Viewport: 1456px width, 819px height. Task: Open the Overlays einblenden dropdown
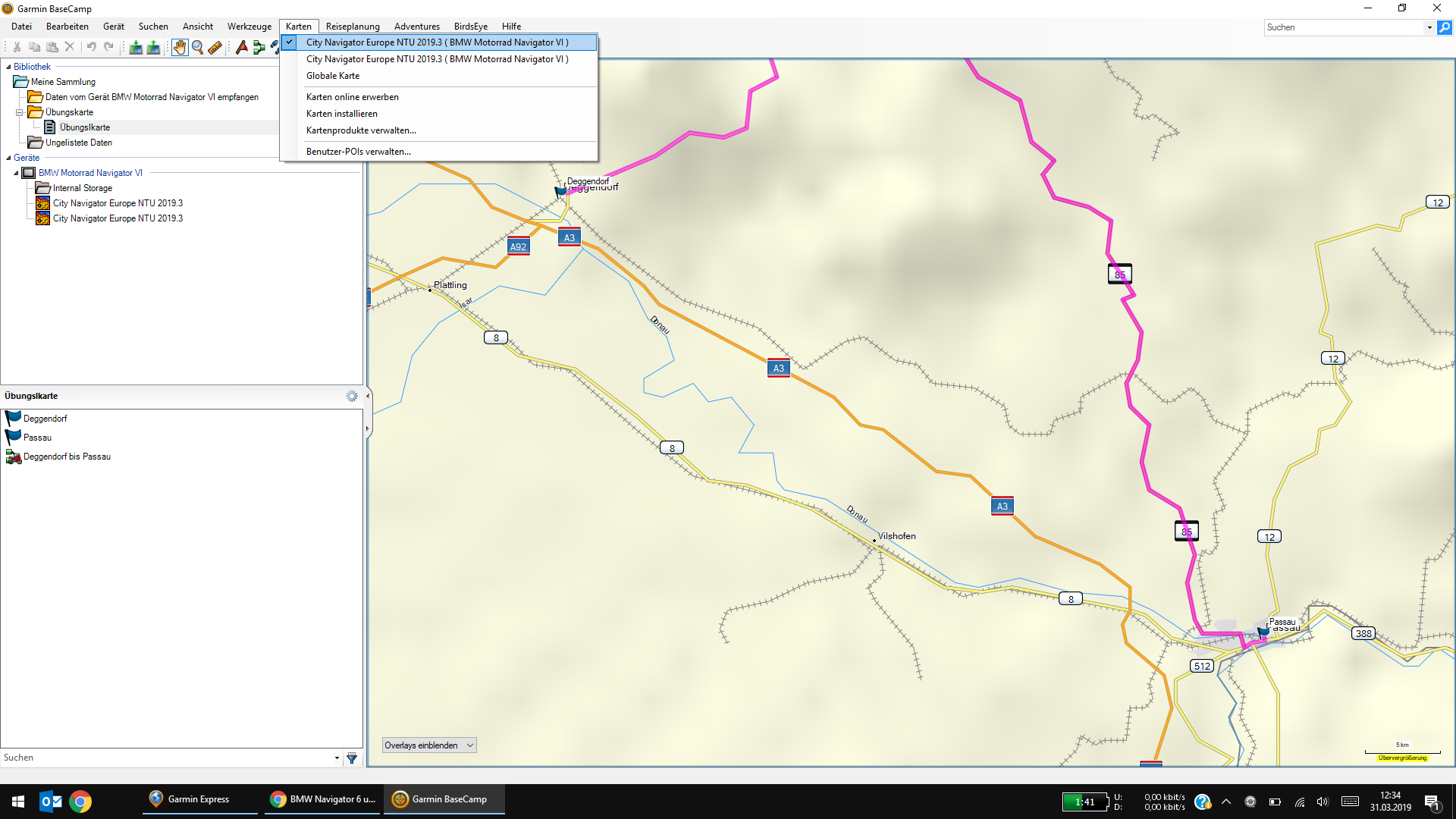429,745
